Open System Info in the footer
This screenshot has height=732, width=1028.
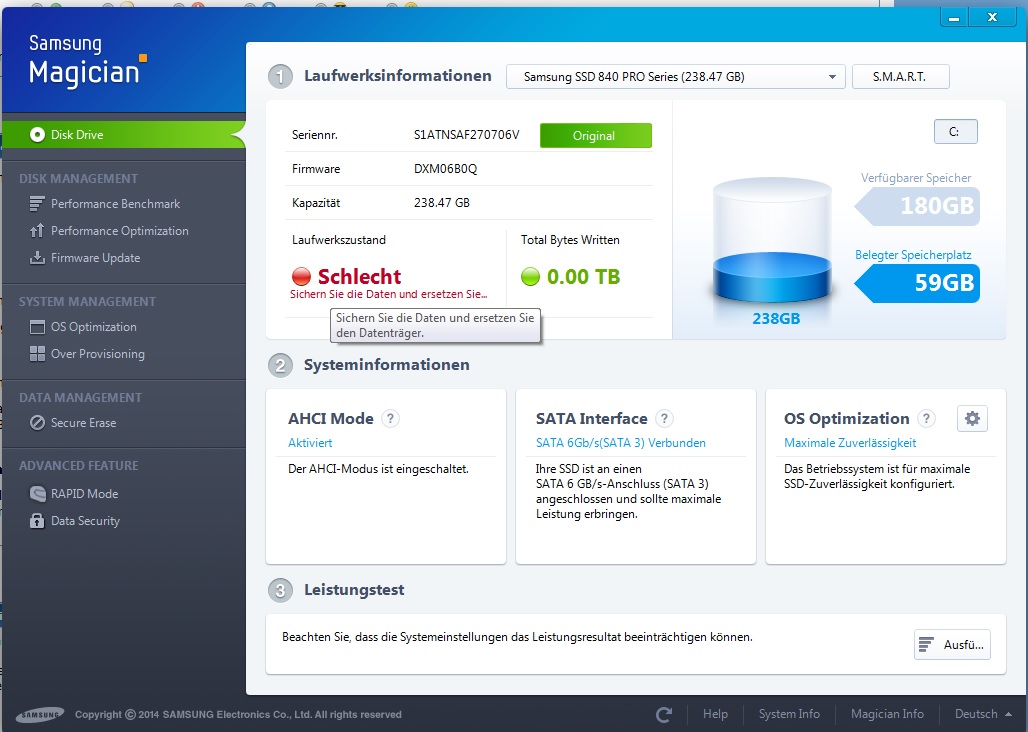(x=789, y=714)
